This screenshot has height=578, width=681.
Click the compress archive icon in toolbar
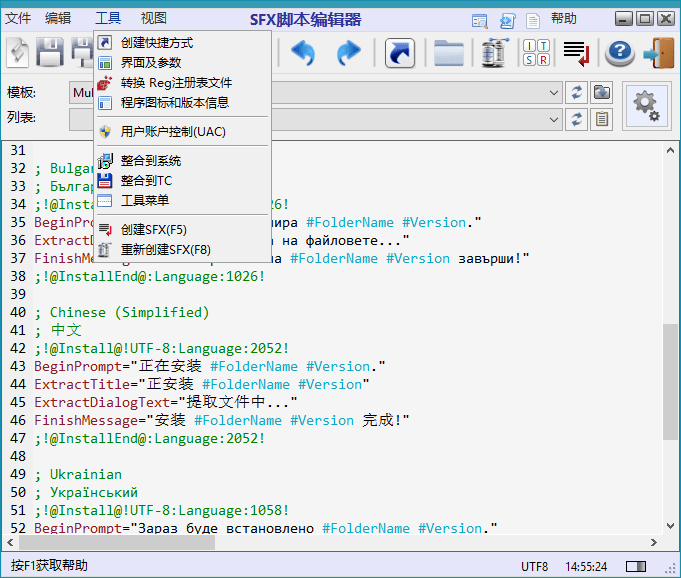(x=492, y=53)
